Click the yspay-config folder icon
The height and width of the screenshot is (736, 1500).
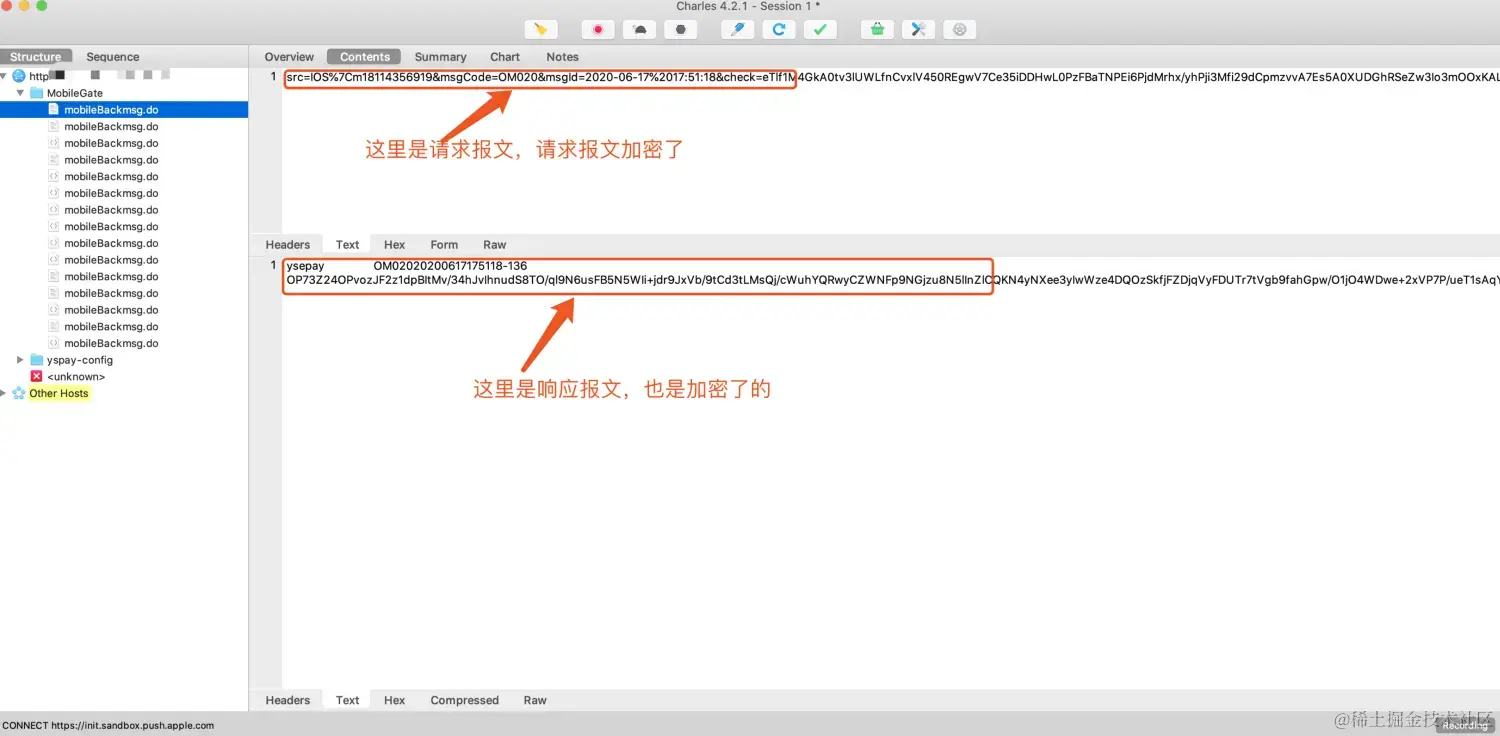[x=37, y=360]
